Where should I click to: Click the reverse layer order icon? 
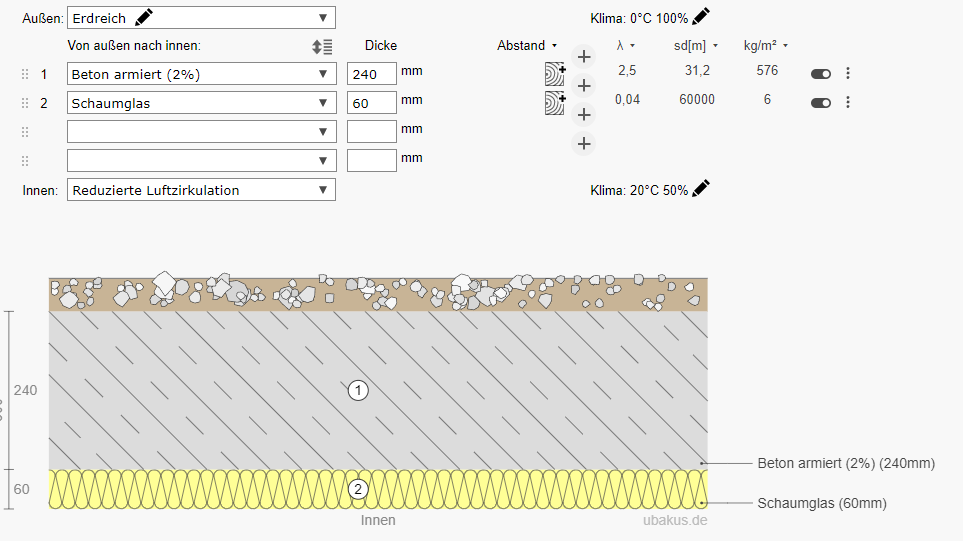pyautogui.click(x=322, y=46)
